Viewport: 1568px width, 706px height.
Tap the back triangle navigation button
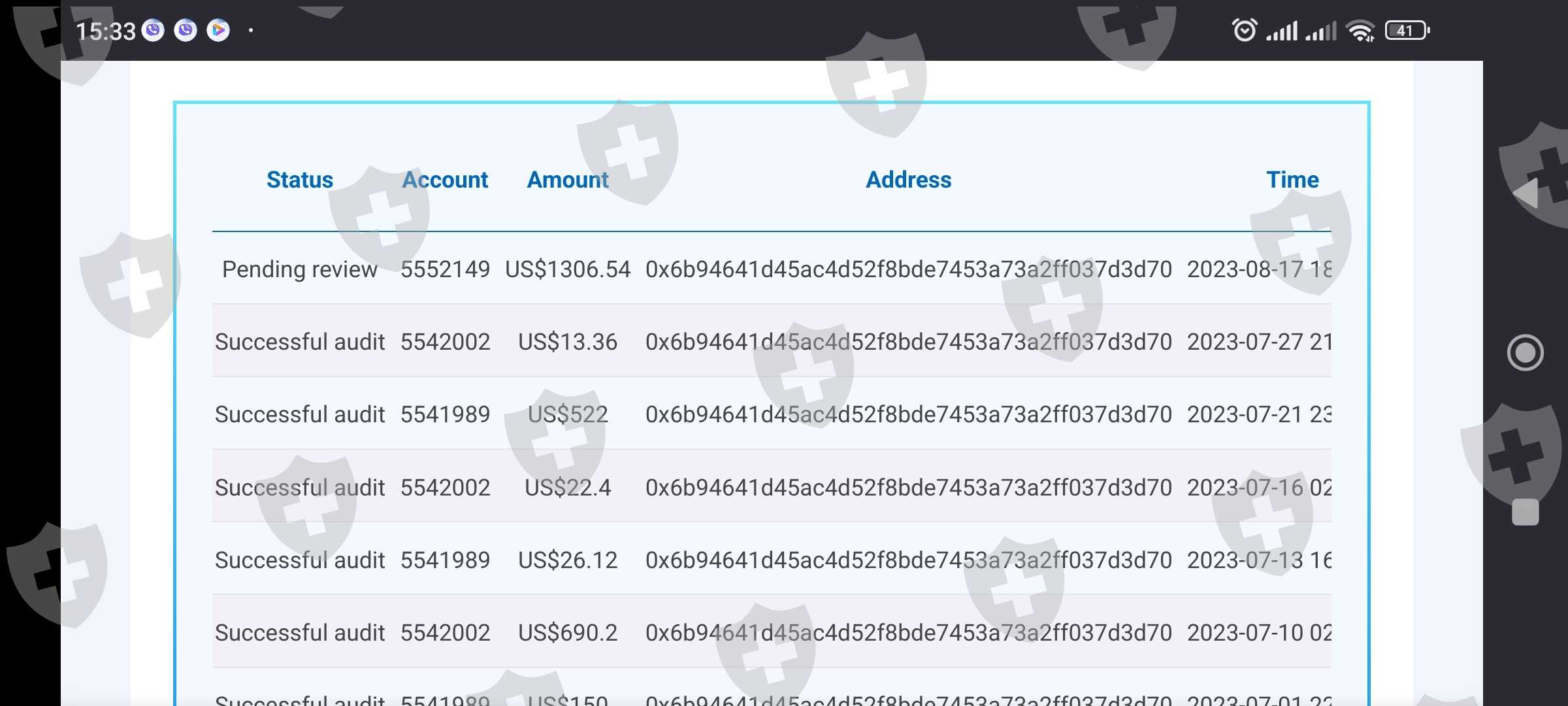click(1526, 193)
